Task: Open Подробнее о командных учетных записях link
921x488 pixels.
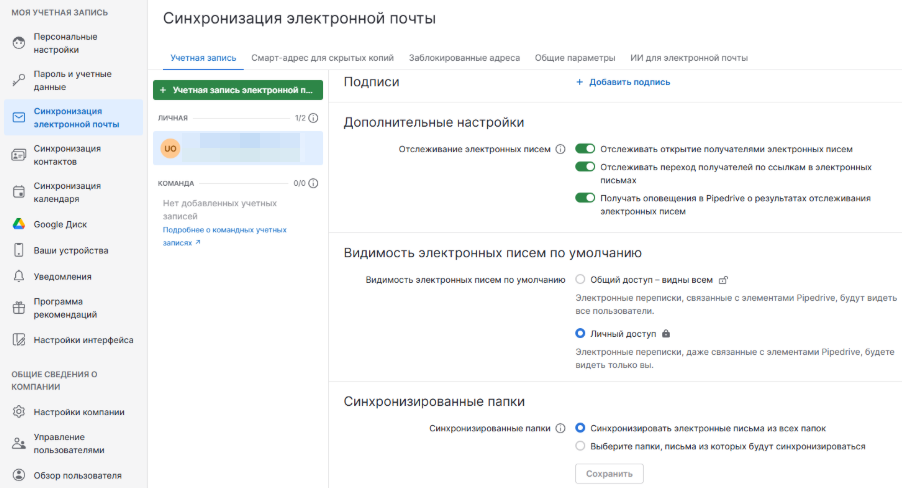Action: pos(224,236)
